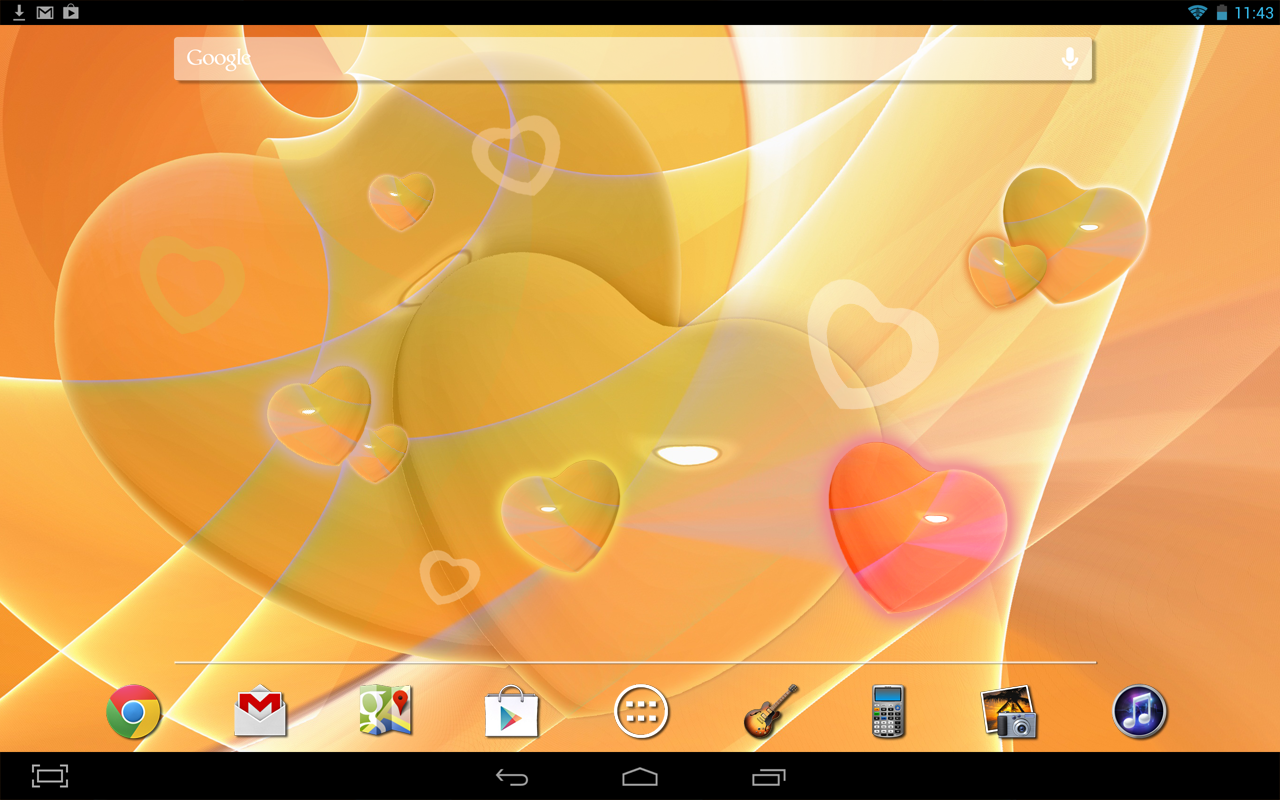Tap the Google search bar

point(633,59)
